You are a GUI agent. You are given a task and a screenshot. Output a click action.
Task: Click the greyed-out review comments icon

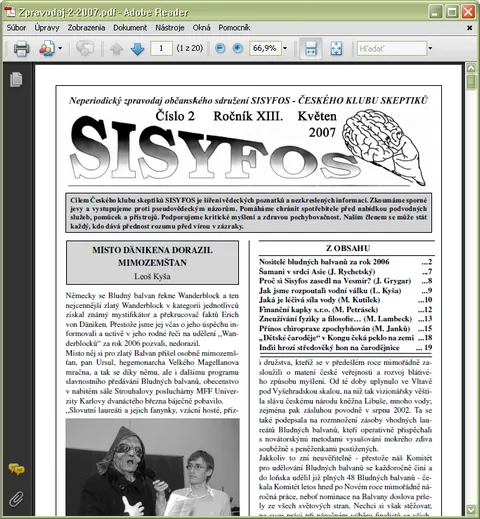pyautogui.click(x=85, y=49)
